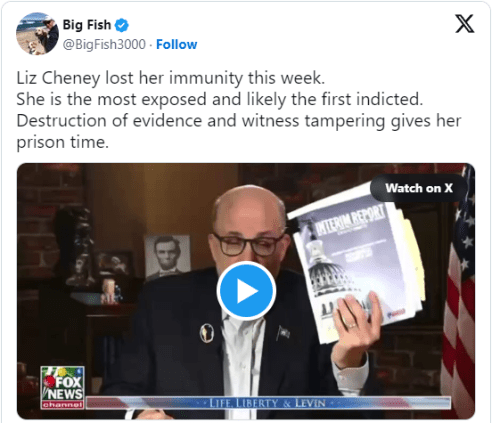This screenshot has height=423, width=500.
Task: Click the Interim Report document in video
Action: 357,263
